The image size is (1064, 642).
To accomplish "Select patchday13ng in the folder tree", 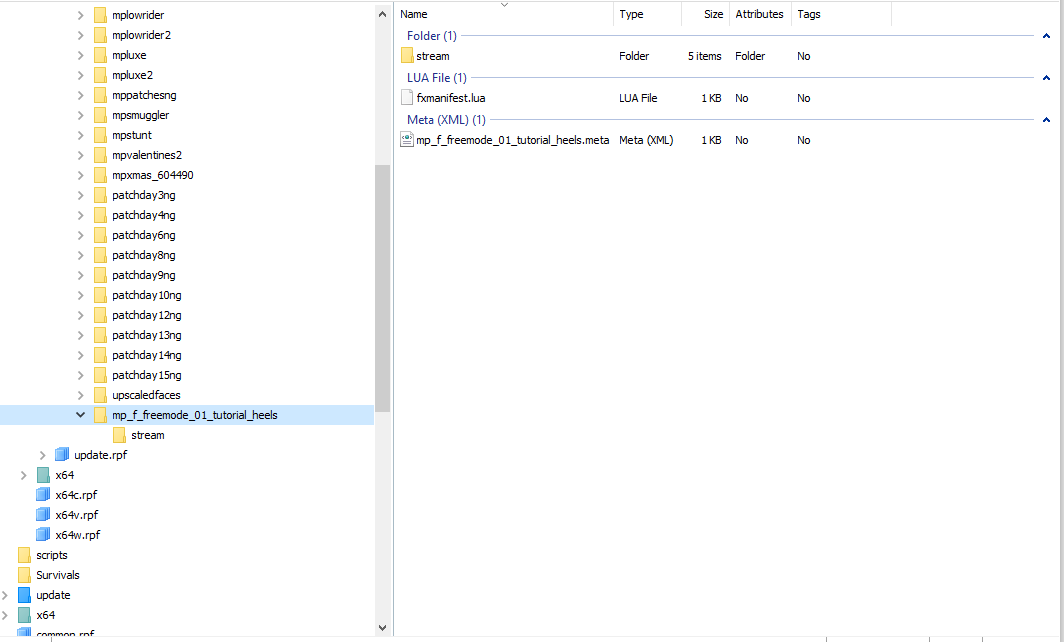I will (x=147, y=335).
